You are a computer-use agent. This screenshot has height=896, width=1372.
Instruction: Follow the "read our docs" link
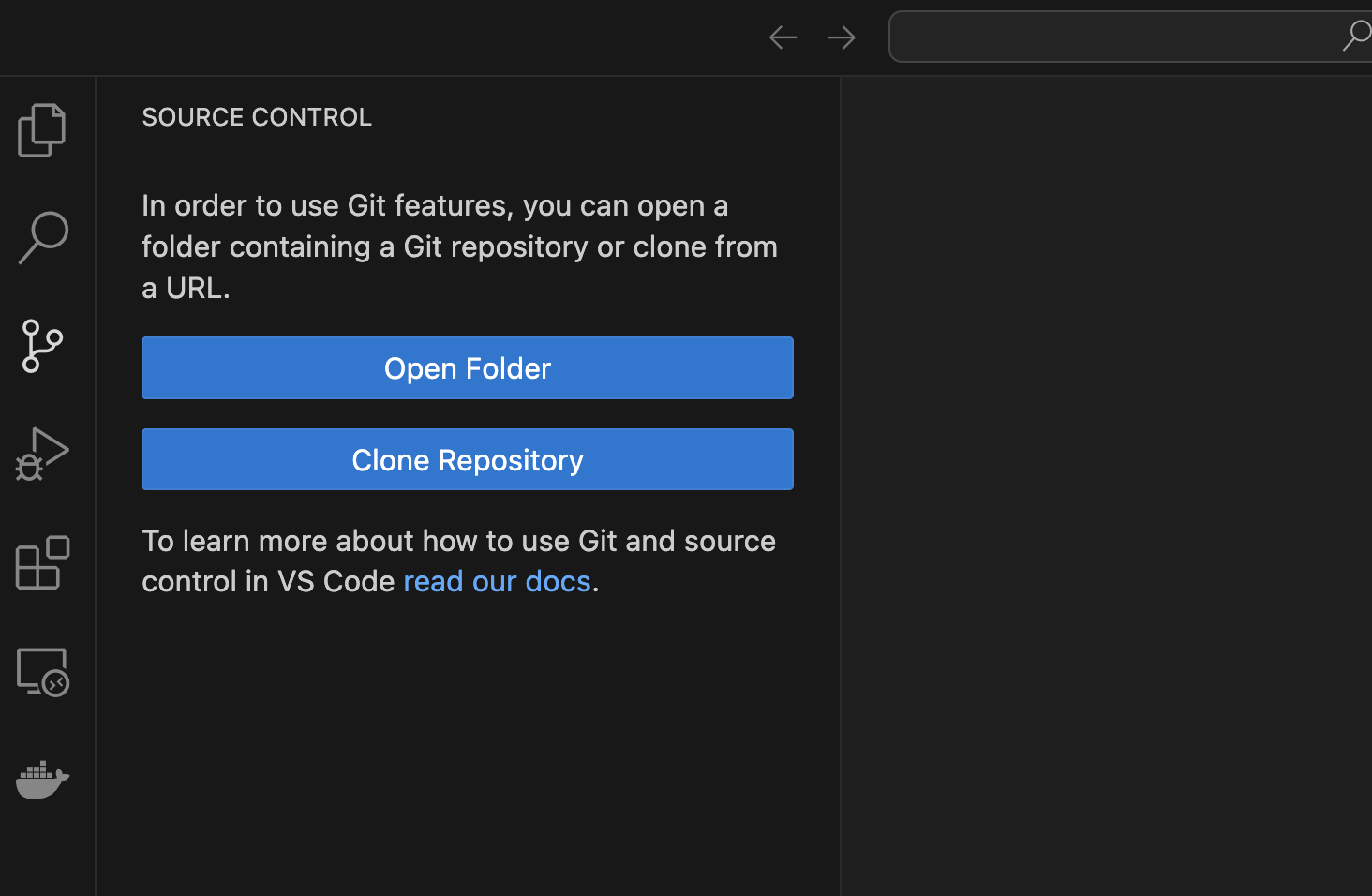click(497, 582)
